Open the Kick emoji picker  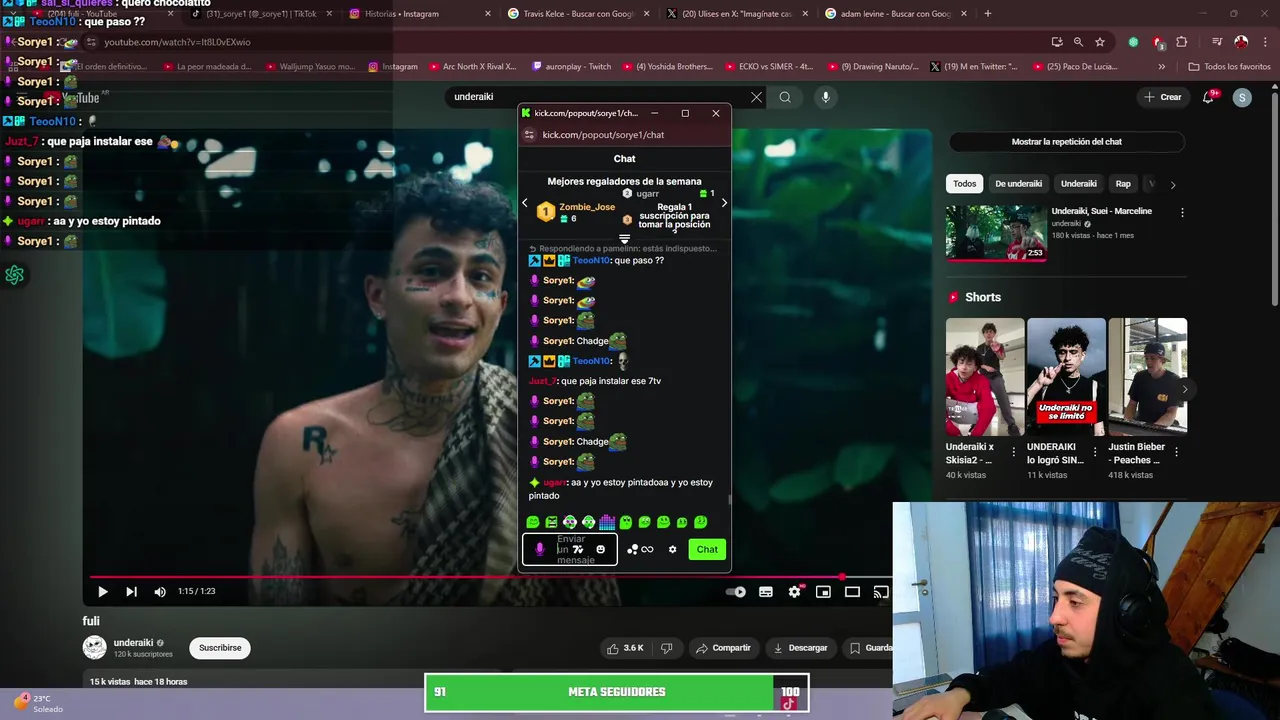click(x=600, y=549)
